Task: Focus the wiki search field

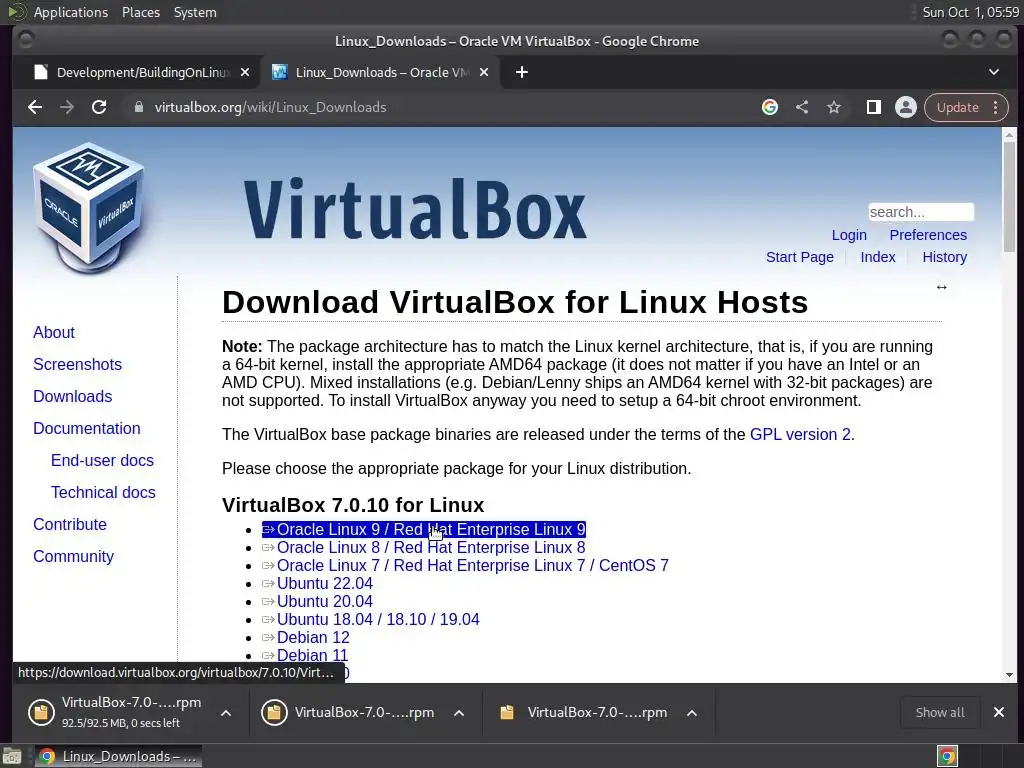Action: (x=921, y=212)
